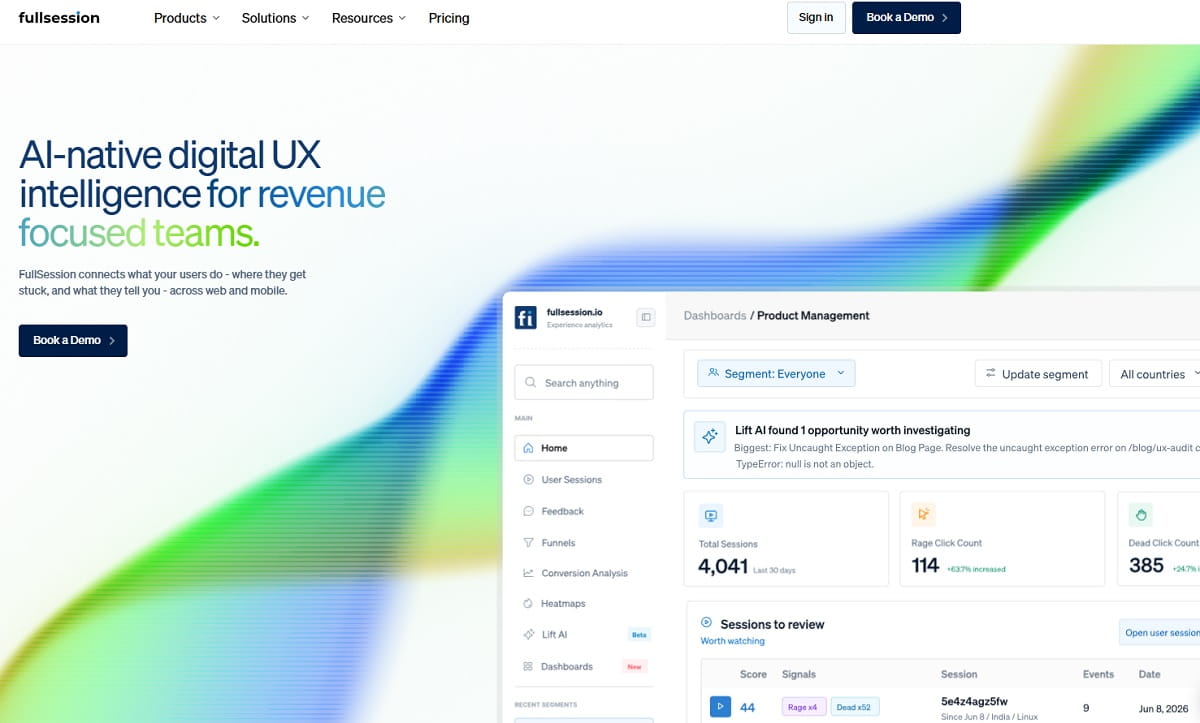This screenshot has height=723, width=1200.
Task: Click the +63.7% increased indicator
Action: pos(976,569)
